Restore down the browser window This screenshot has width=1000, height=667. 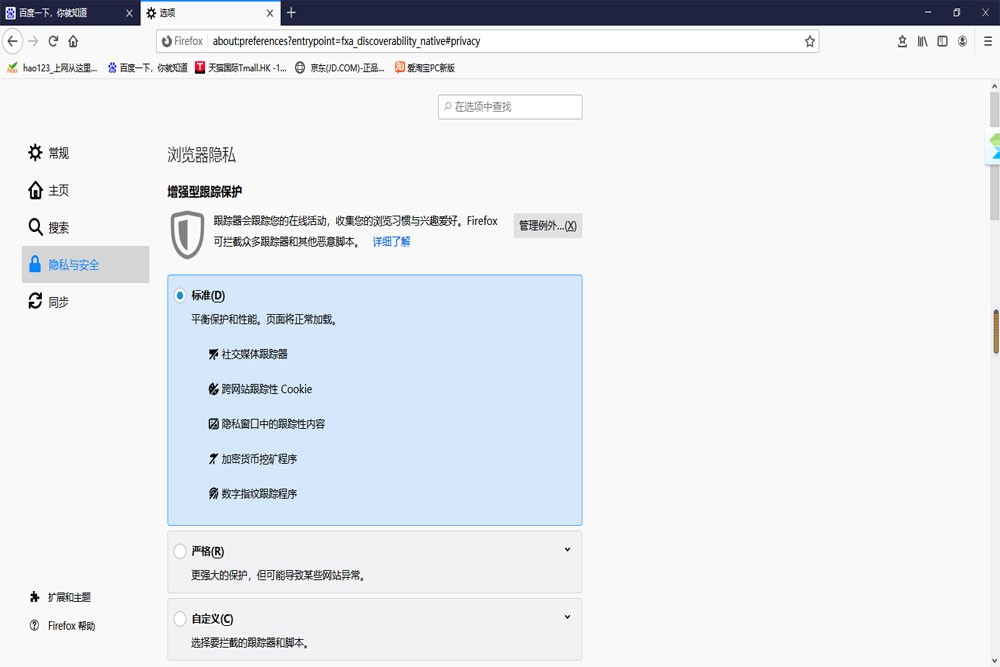957,13
